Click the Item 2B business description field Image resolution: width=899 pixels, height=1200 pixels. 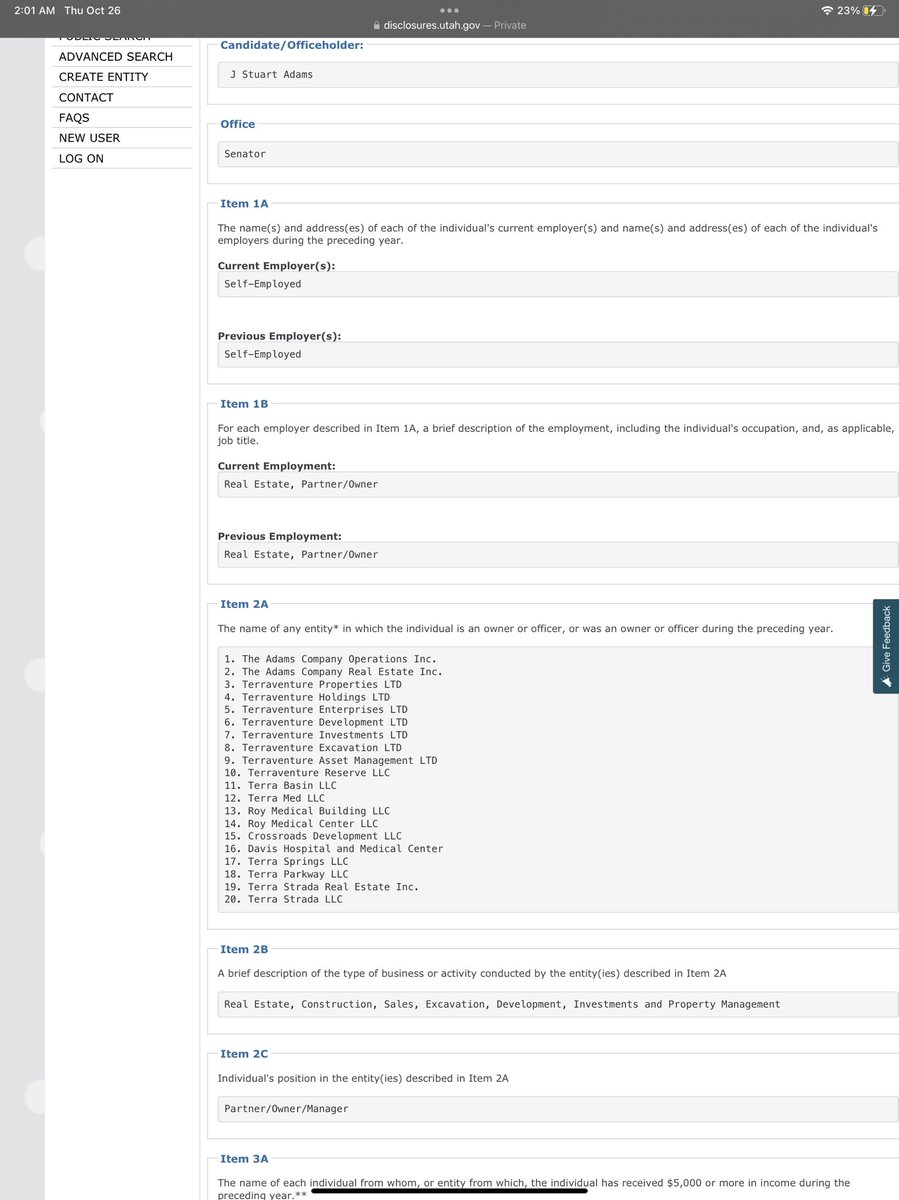click(558, 1004)
